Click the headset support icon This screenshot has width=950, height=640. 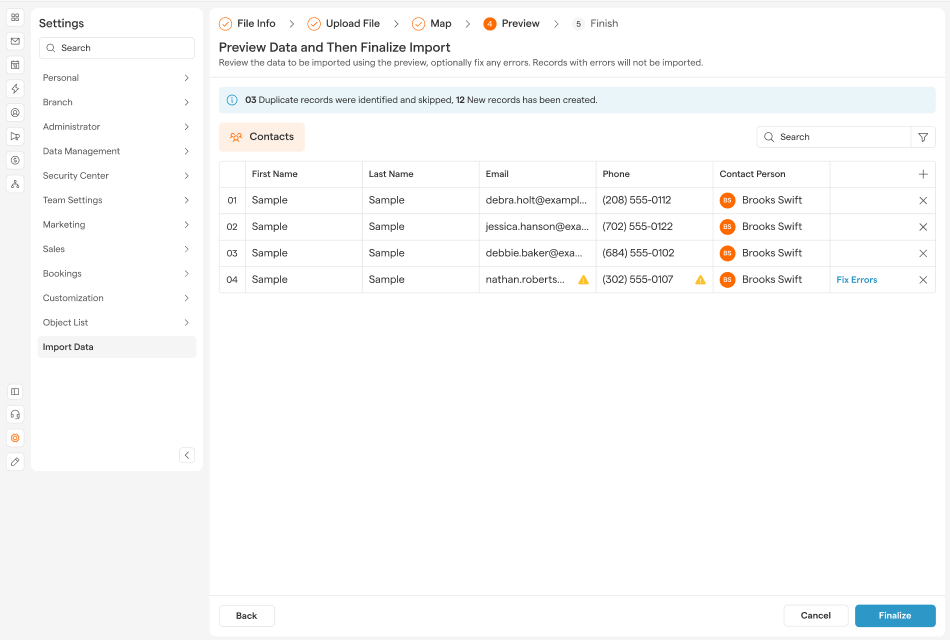15,415
